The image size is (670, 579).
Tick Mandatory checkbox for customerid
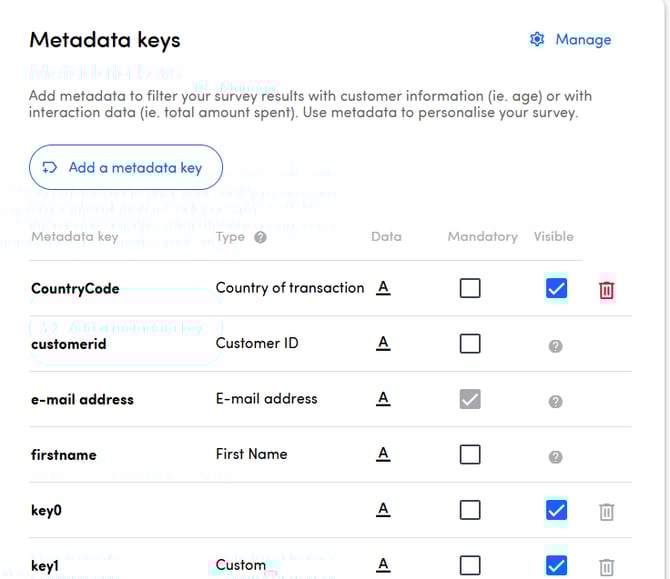[470, 344]
